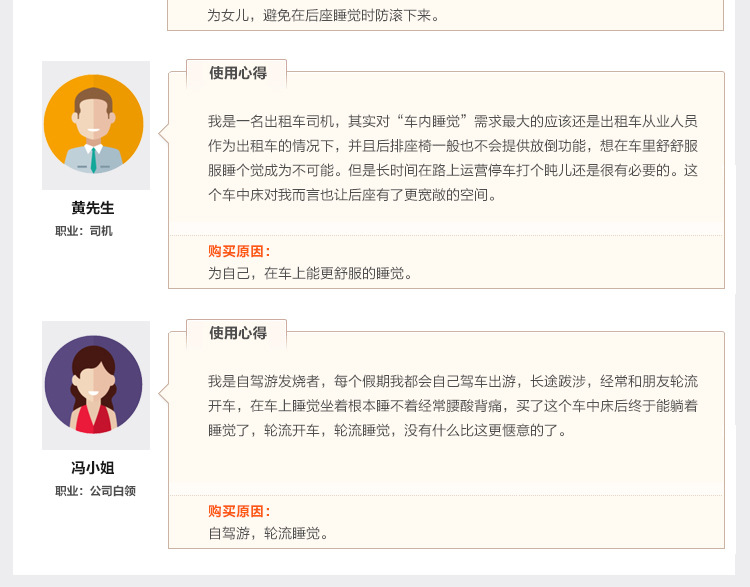Select the 黄先生 name label
This screenshot has height=587, width=750.
[93, 208]
